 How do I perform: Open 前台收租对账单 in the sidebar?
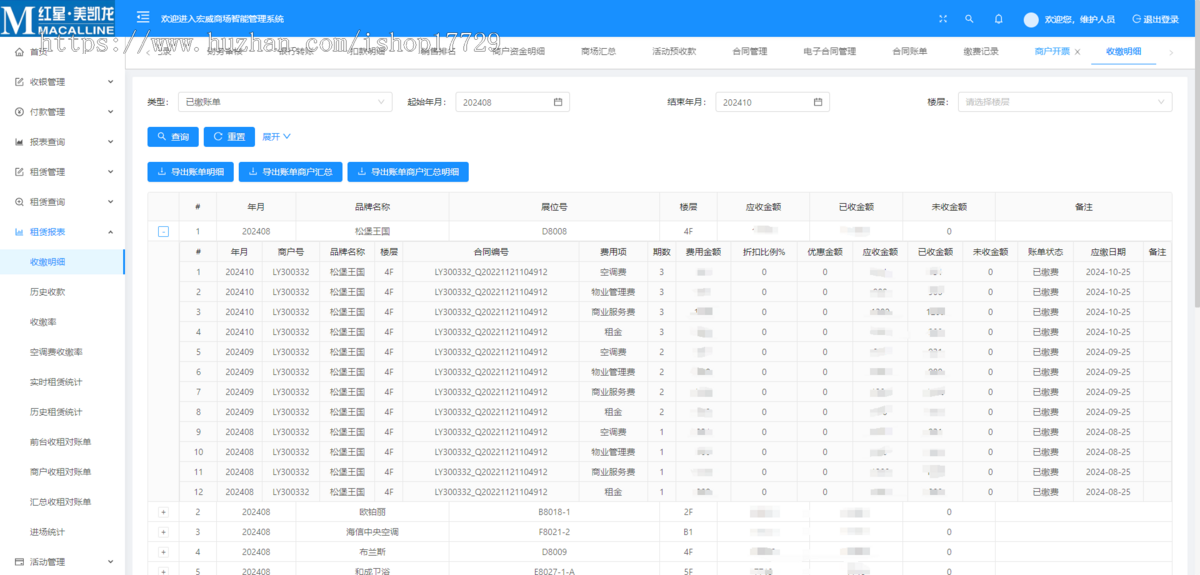pos(61,442)
